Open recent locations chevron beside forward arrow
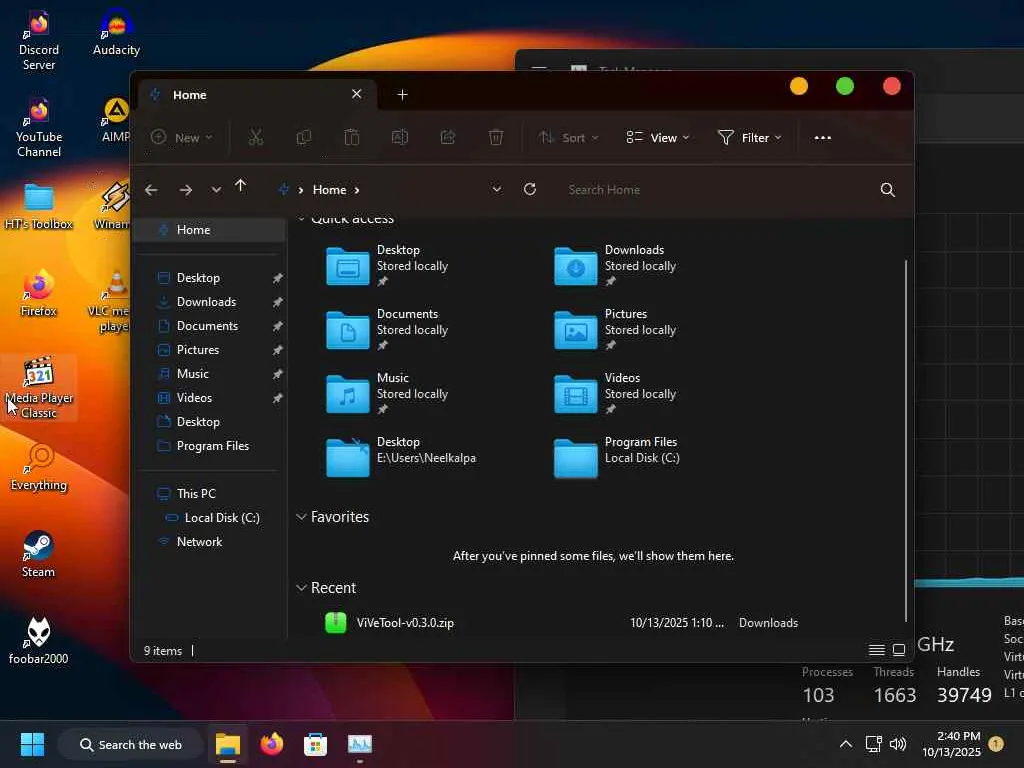 pyautogui.click(x=216, y=190)
